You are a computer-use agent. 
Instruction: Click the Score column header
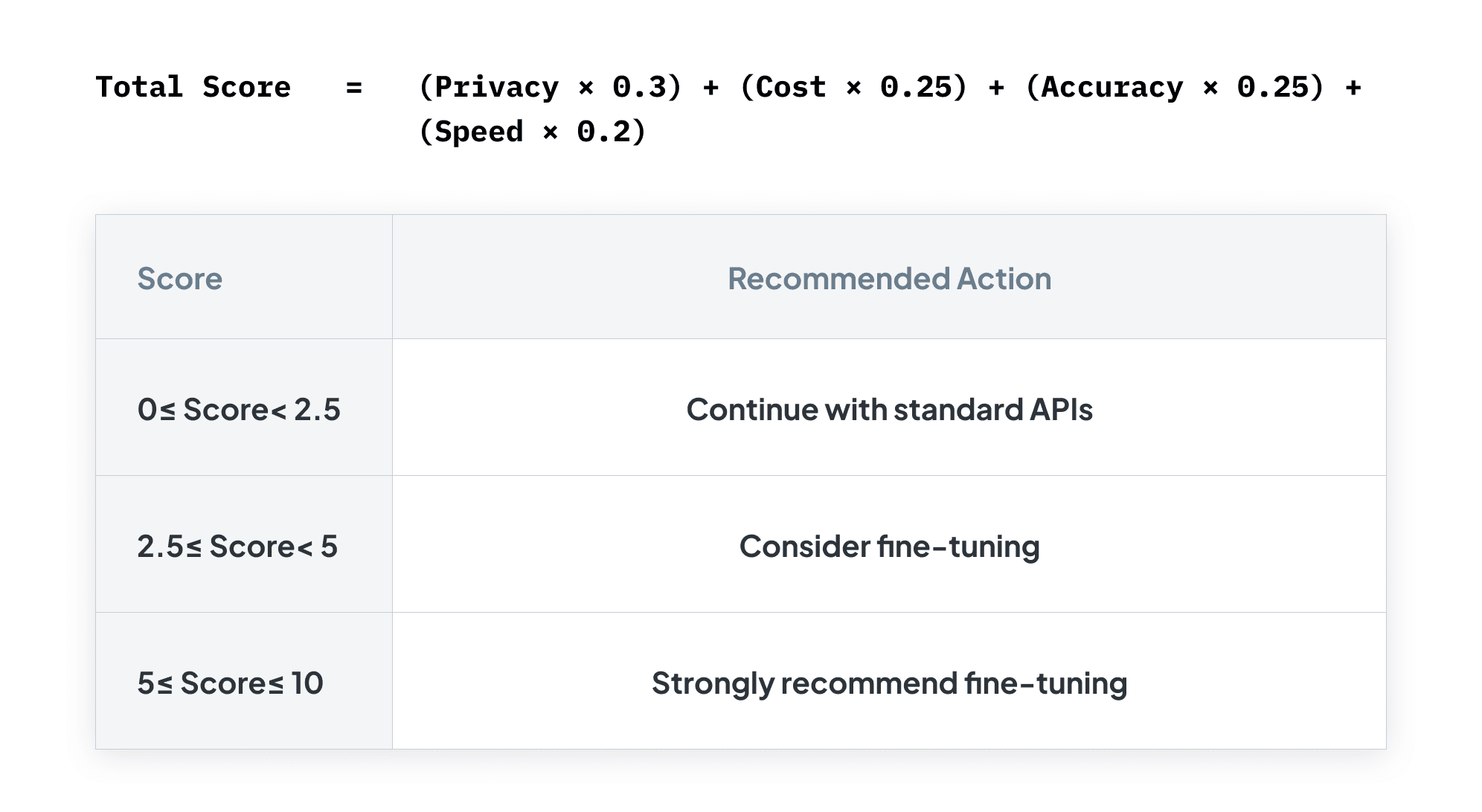(x=179, y=278)
